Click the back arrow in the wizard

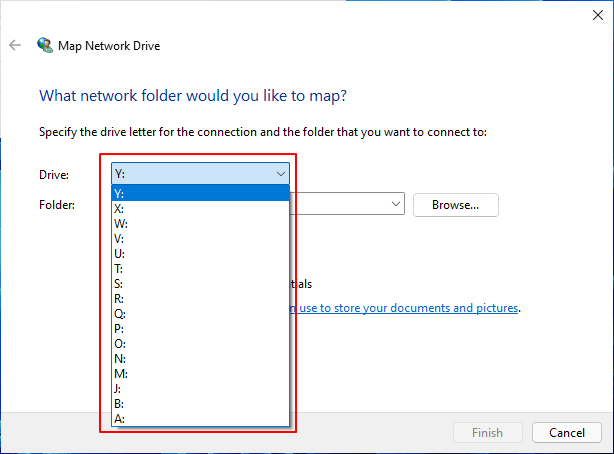coord(15,45)
